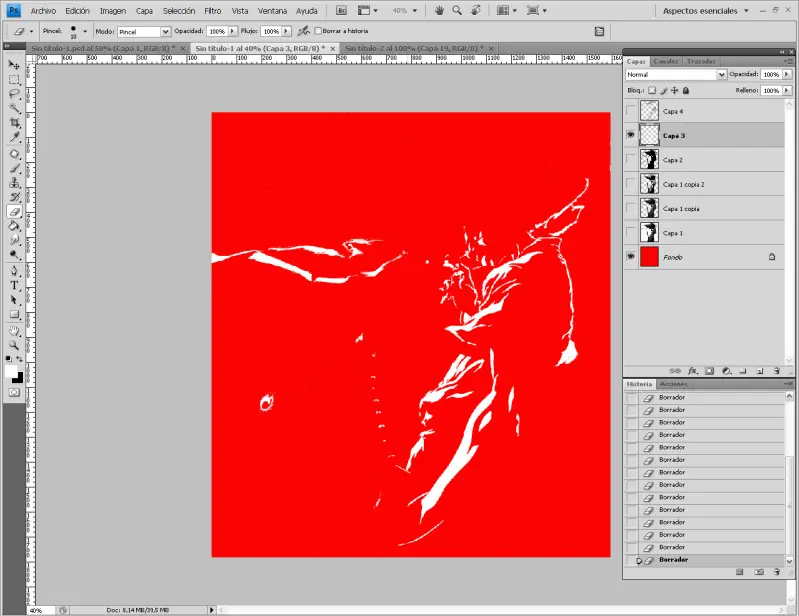Select the Hand tool in toolbox
The height and width of the screenshot is (616, 799).
click(x=14, y=331)
